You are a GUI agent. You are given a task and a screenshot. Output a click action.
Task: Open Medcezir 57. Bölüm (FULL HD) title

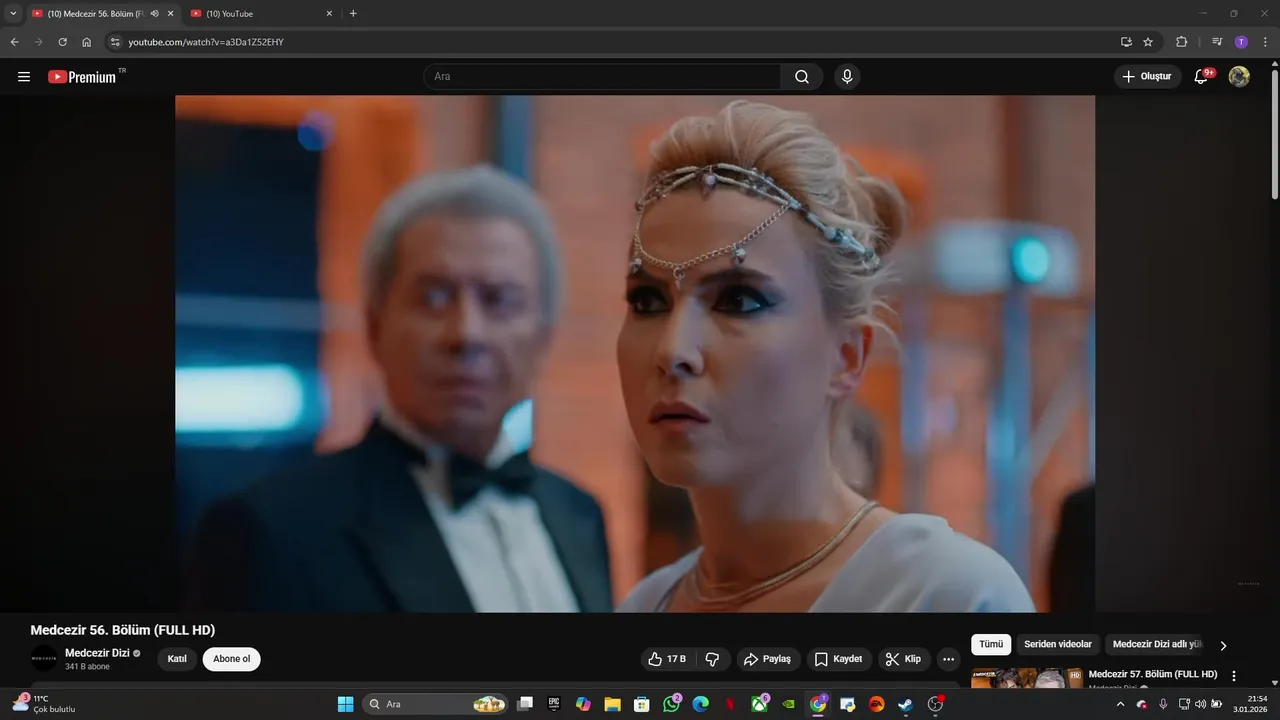1153,675
